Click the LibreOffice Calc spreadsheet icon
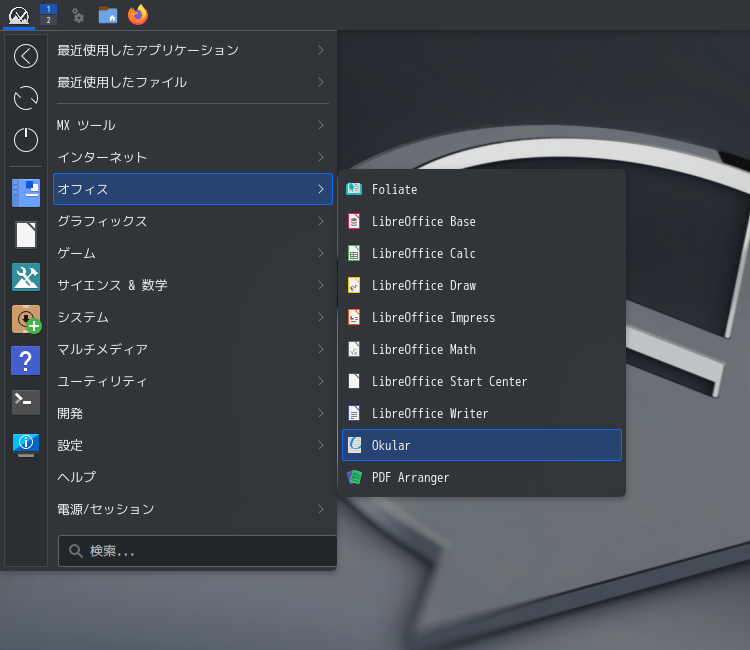The image size is (750, 650). coord(354,253)
